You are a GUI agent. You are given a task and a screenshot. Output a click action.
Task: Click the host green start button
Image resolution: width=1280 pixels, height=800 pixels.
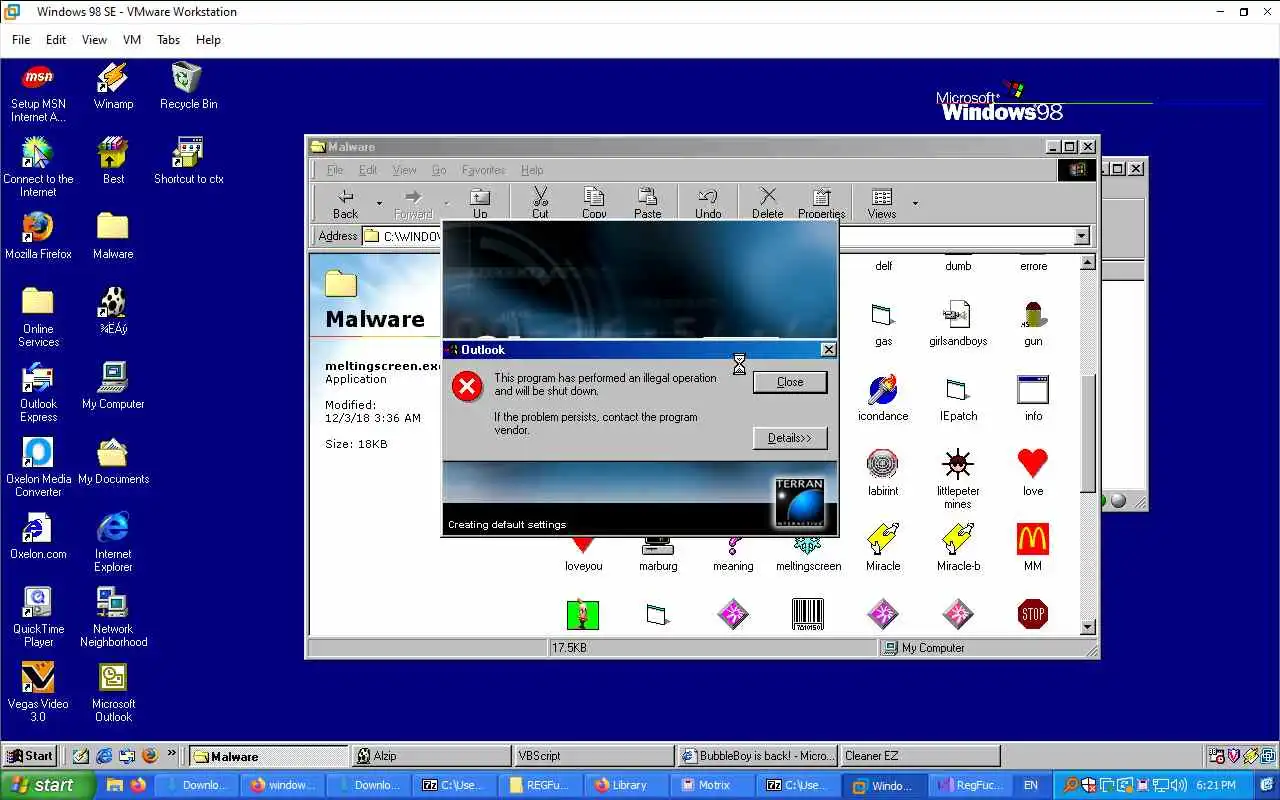pyautogui.click(x=47, y=785)
